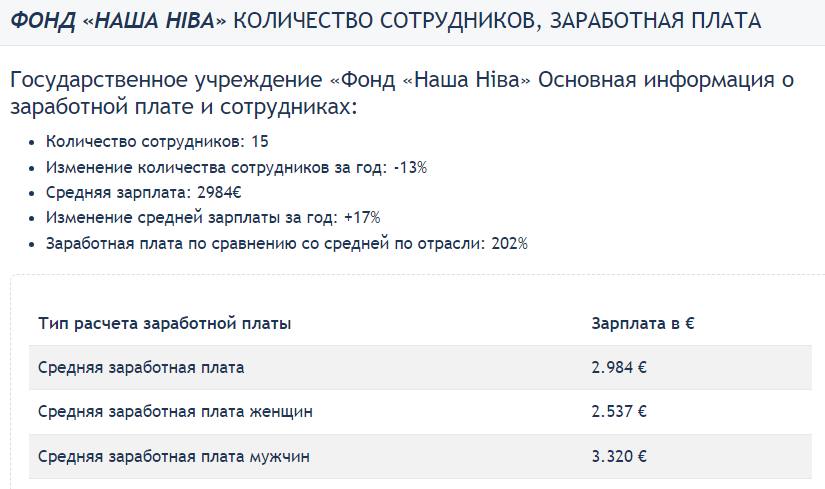This screenshot has width=825, height=489.
Task: Click 'заработной плате и сотрудниках:' subtitle line
Action: coord(184,107)
